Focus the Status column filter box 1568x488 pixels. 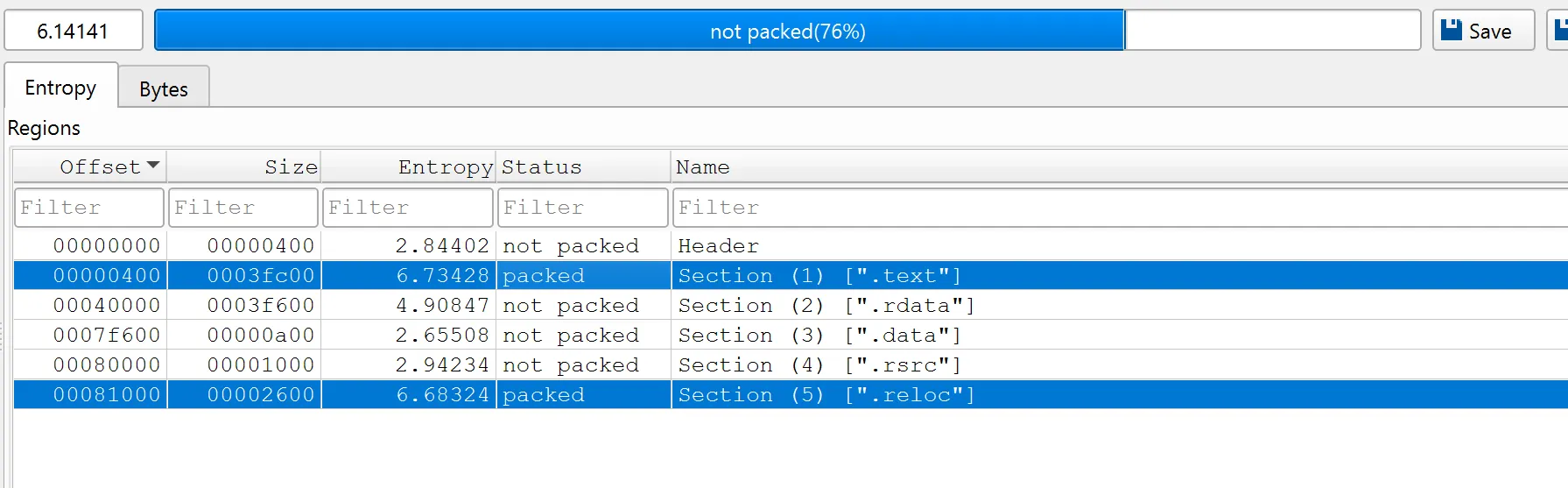click(583, 208)
